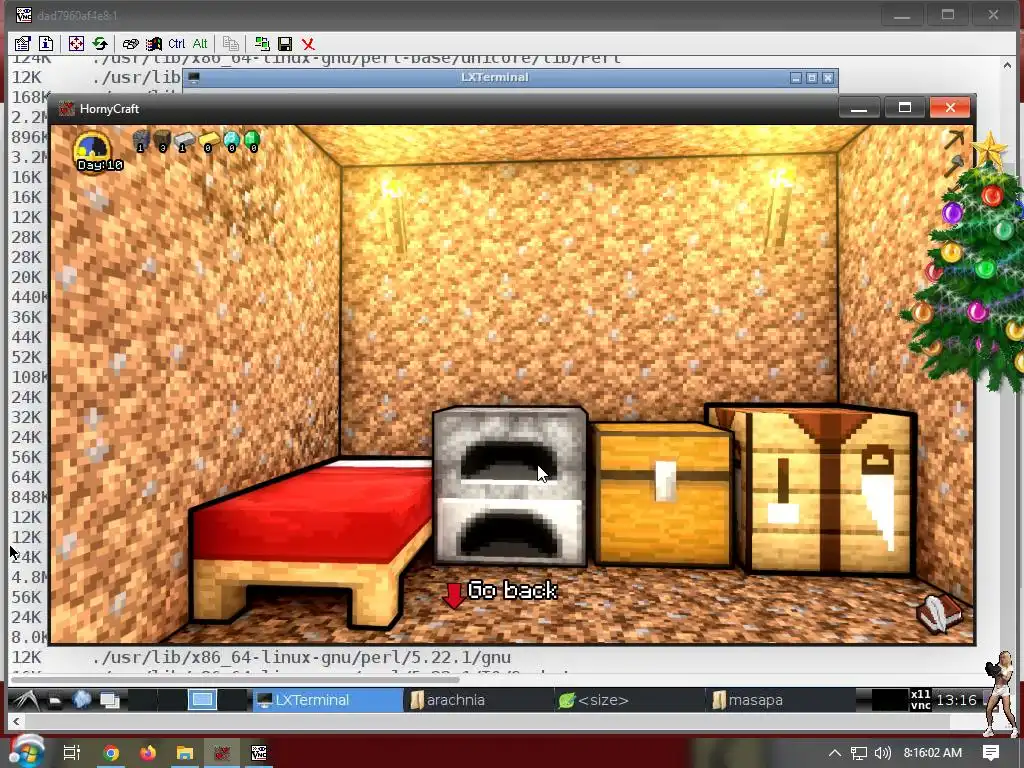Switch to arachnia in remote taskbar

coord(478,700)
